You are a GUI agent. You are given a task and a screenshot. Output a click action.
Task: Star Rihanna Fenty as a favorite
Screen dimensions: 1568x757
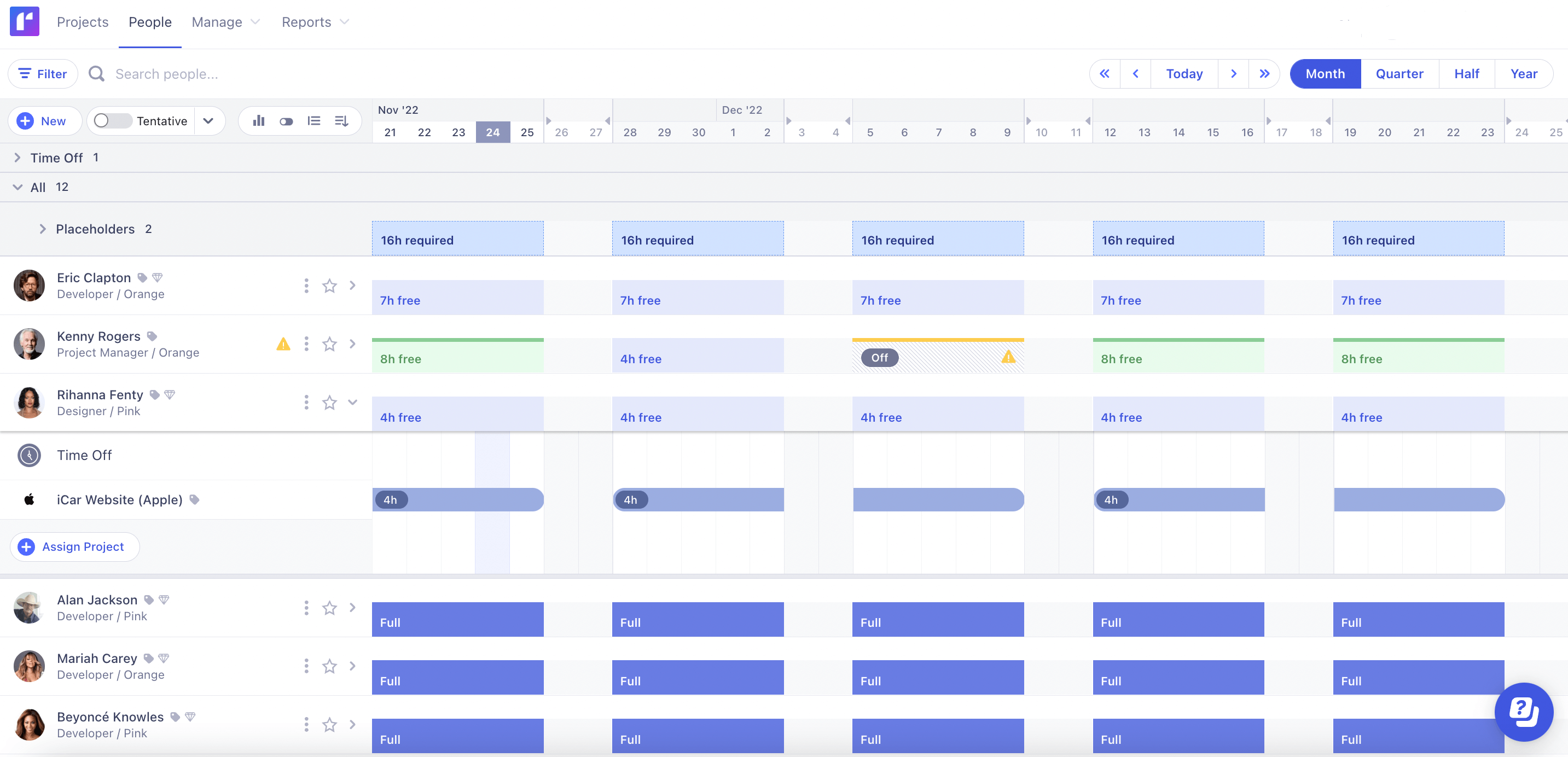click(x=329, y=402)
